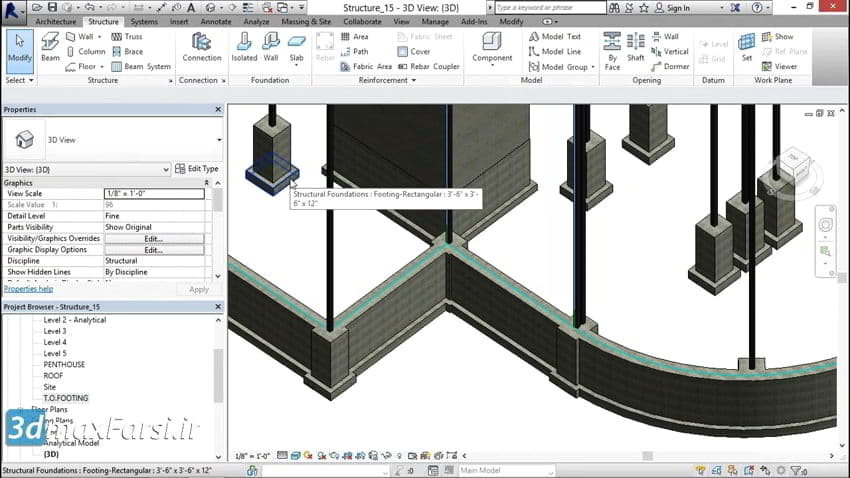850x478 pixels.
Task: Activate the Brace tool
Action: coord(127,51)
